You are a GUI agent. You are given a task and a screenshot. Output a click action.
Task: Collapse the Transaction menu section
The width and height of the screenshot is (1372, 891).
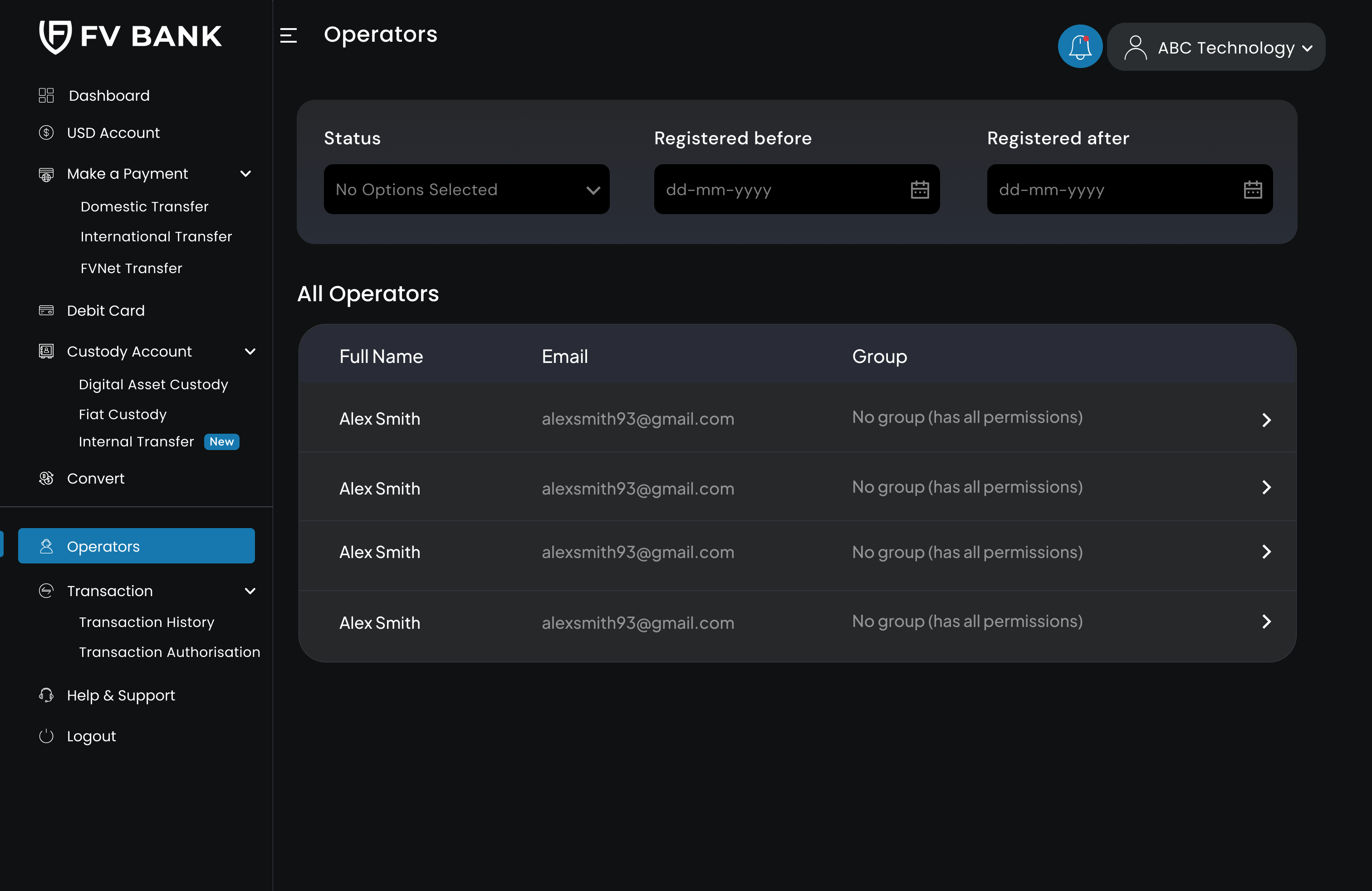pyautogui.click(x=250, y=591)
